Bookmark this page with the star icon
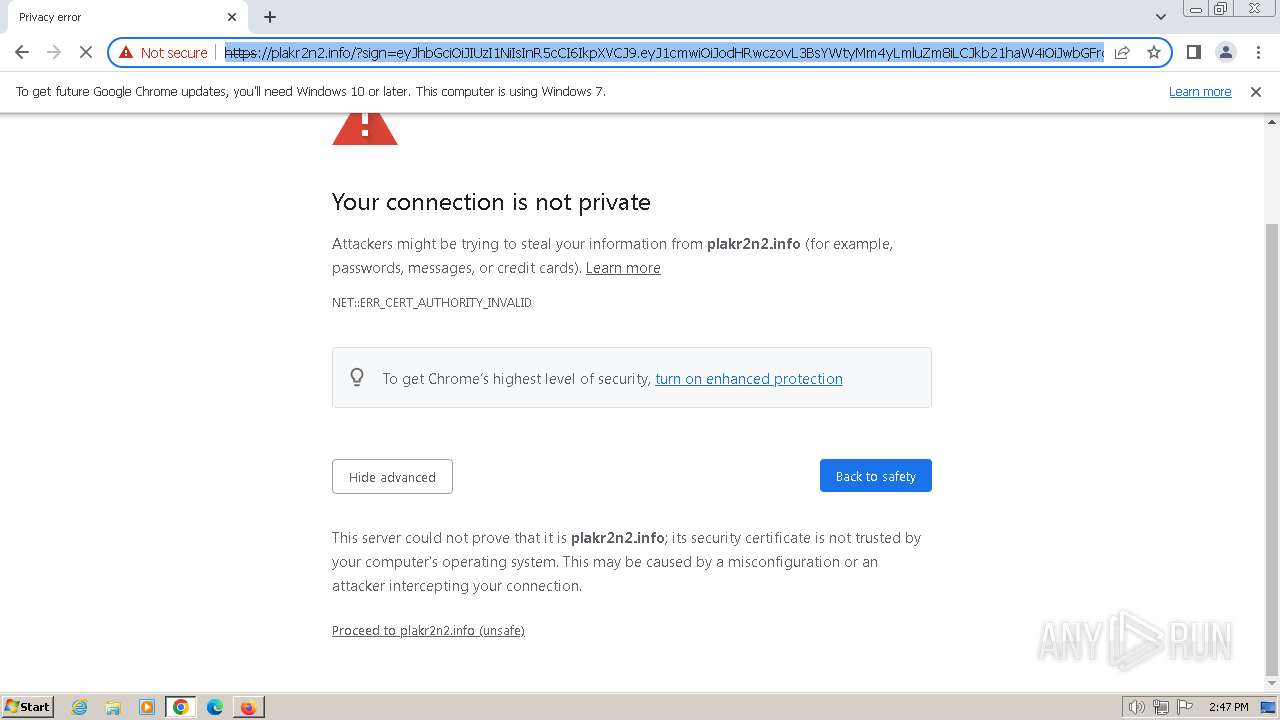 pos(1153,52)
